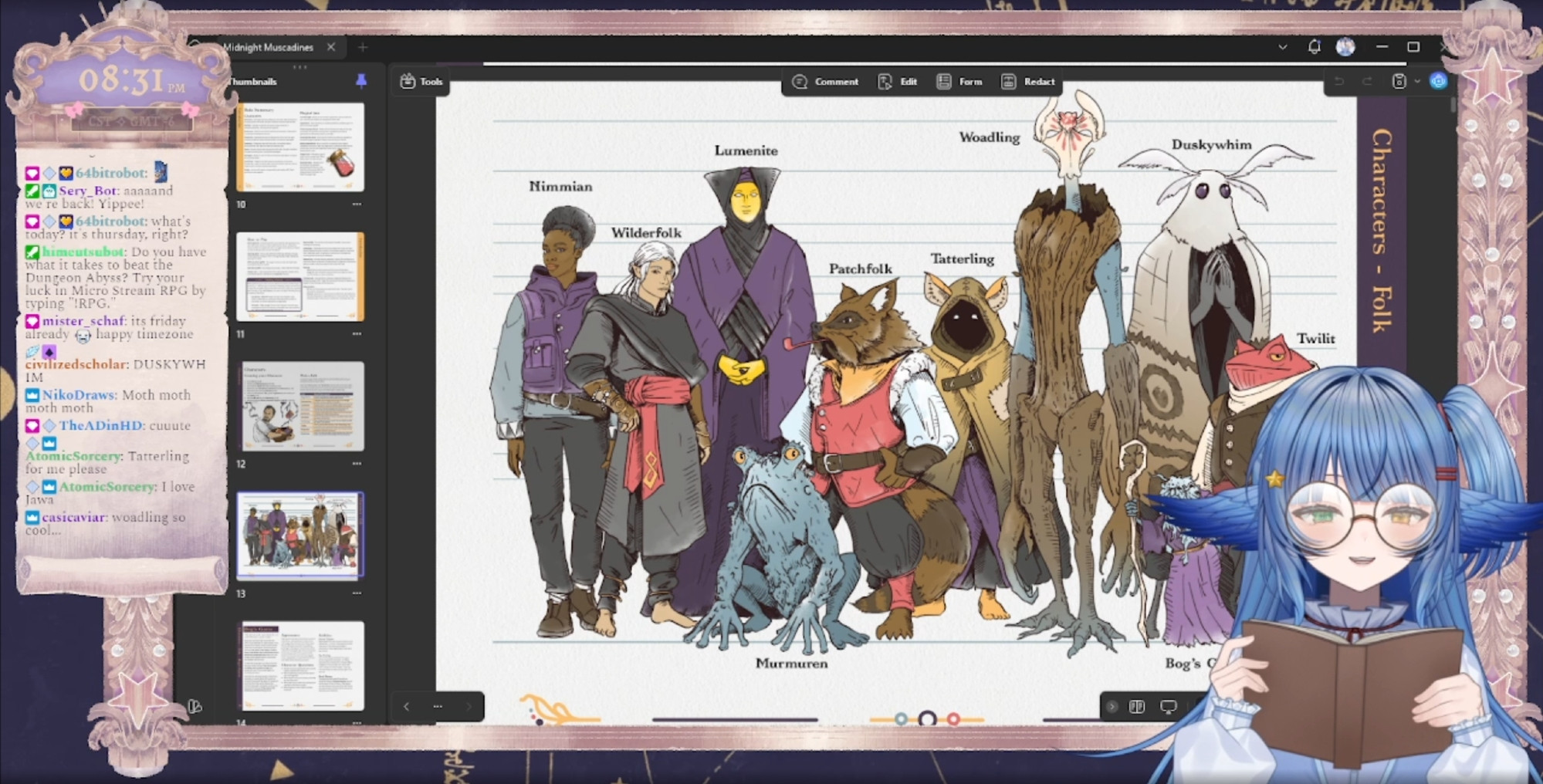Click the "Twilit" label on the page

(x=1315, y=338)
